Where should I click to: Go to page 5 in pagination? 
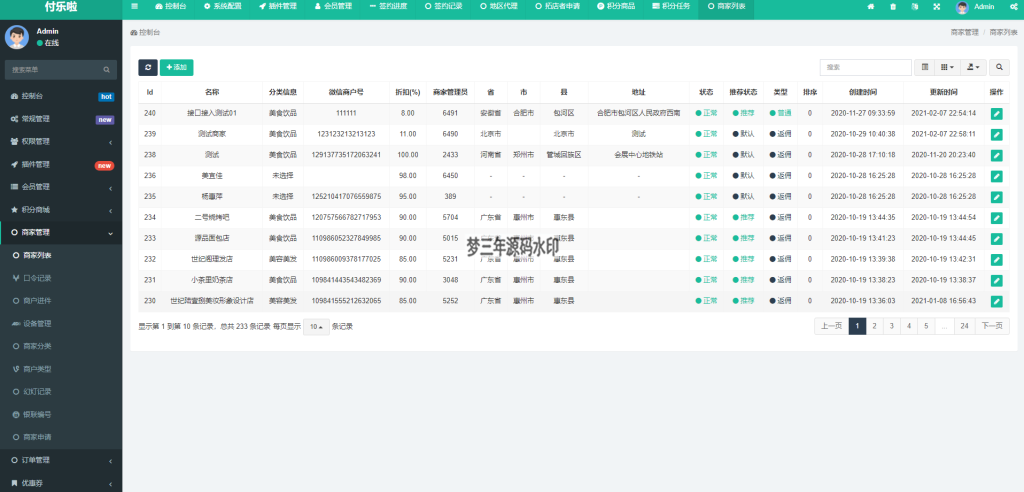pyautogui.click(x=926, y=326)
